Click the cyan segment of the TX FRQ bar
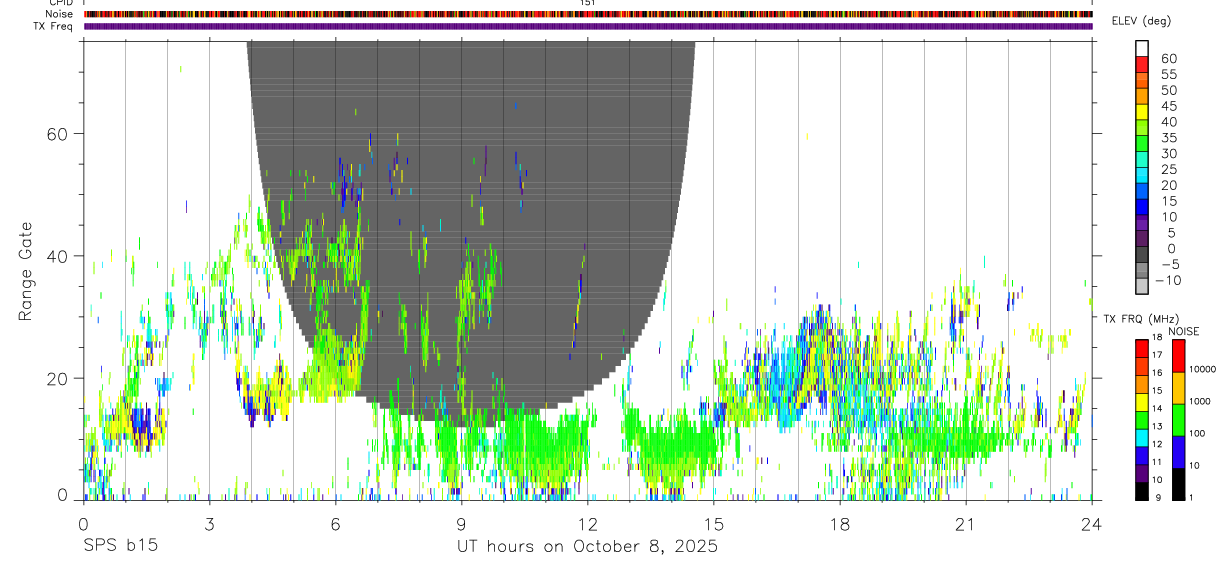The image size is (1228, 567). tap(1142, 438)
